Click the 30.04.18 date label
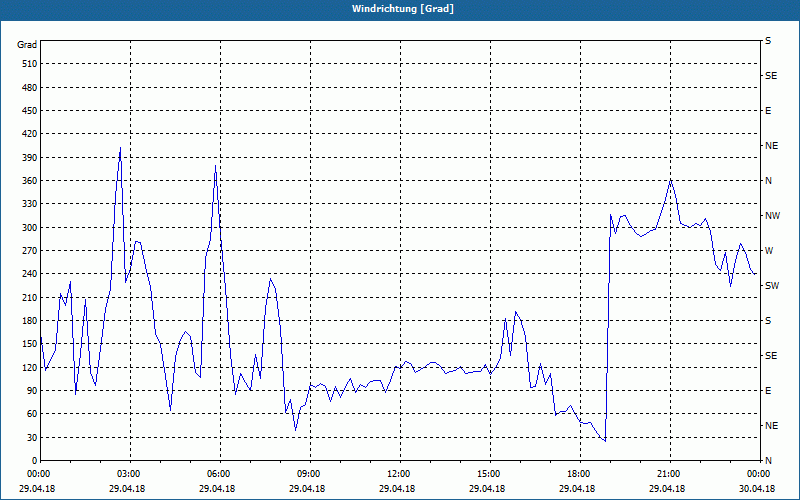Viewport: 800px width, 500px height. (757, 488)
